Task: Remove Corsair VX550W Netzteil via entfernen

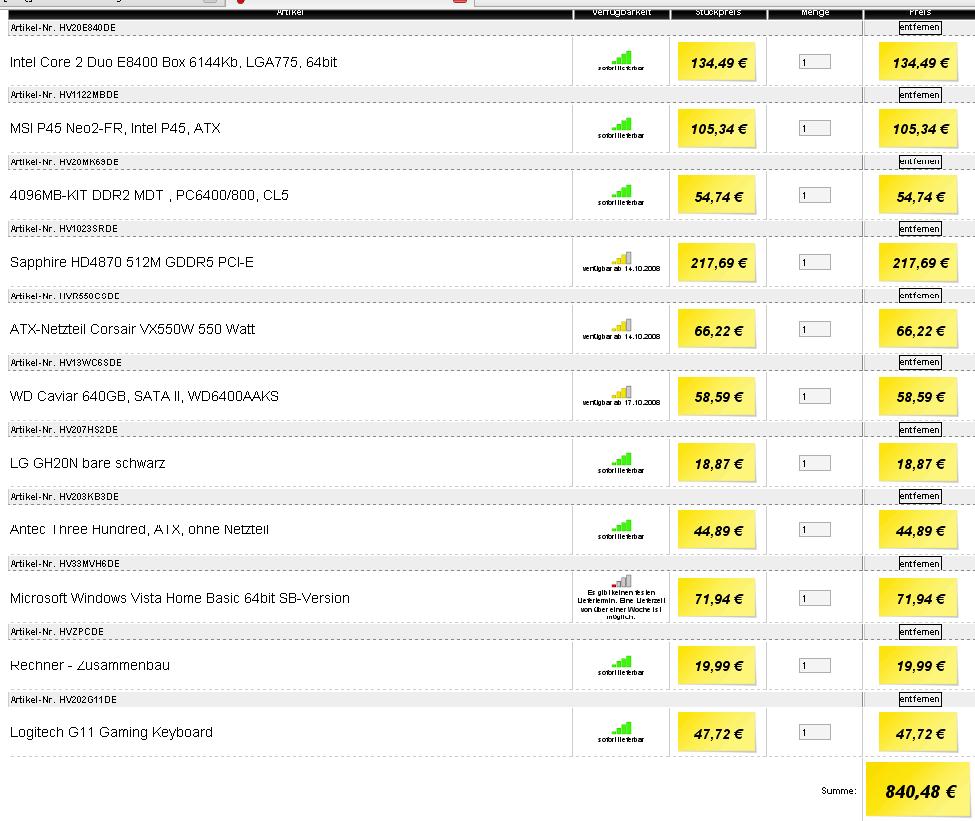Action: [920, 295]
